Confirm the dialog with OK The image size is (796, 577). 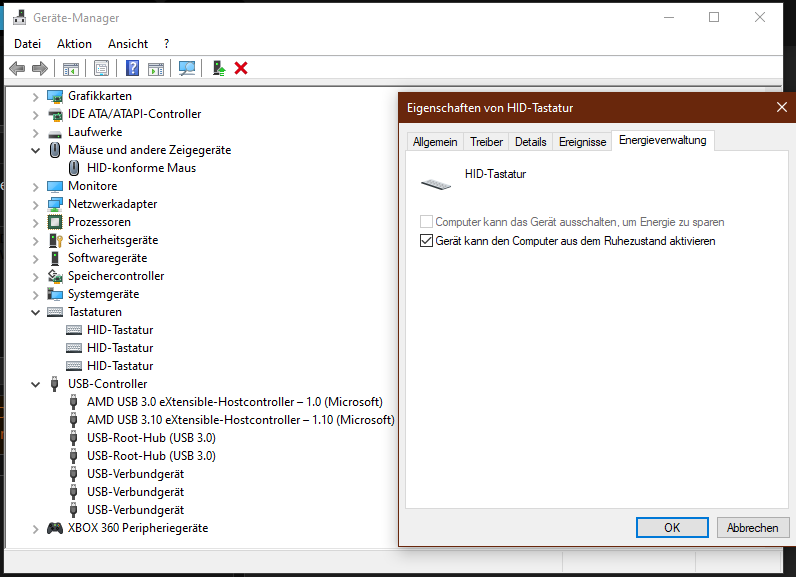(672, 528)
